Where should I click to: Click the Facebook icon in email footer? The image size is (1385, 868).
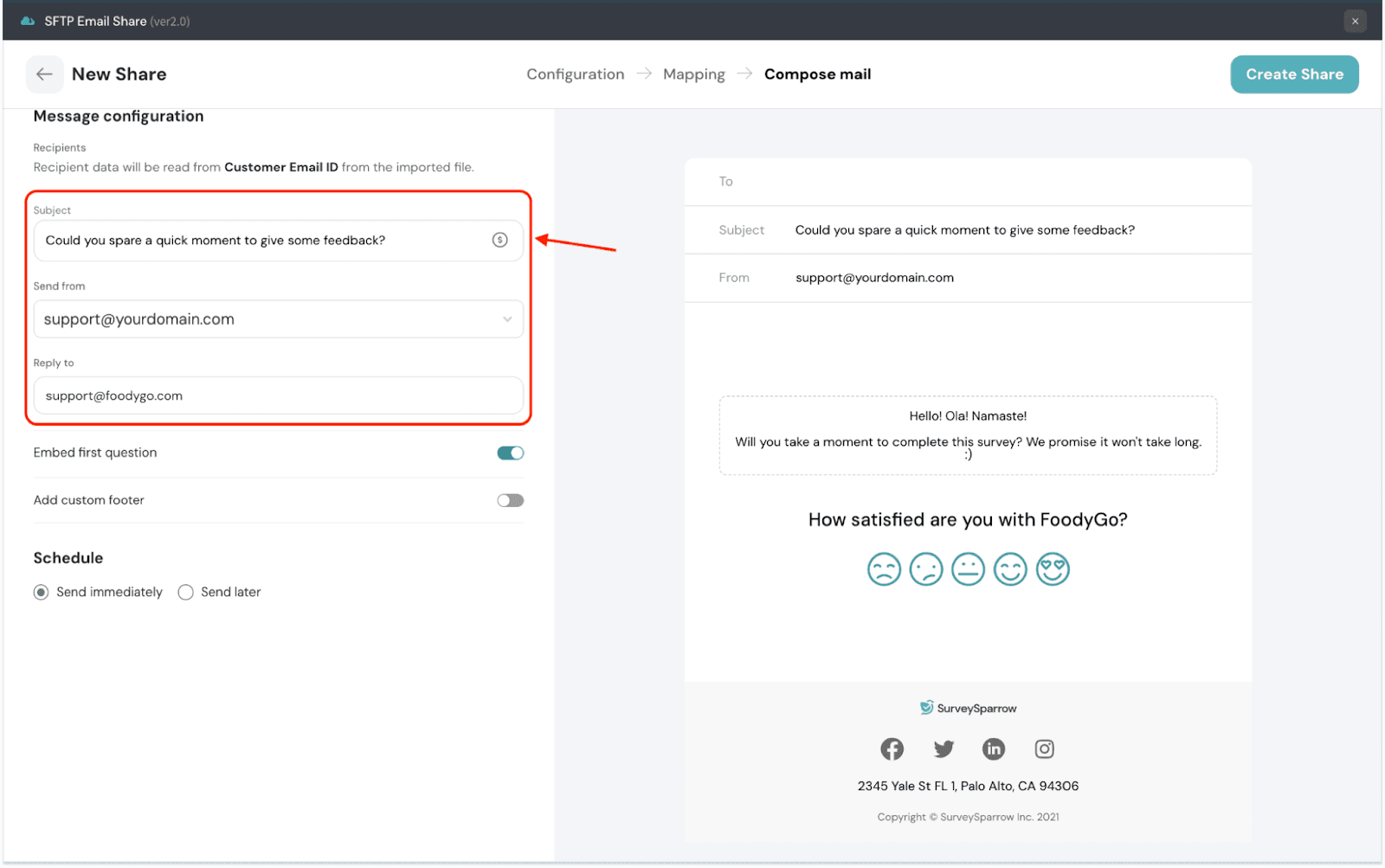[x=892, y=749]
